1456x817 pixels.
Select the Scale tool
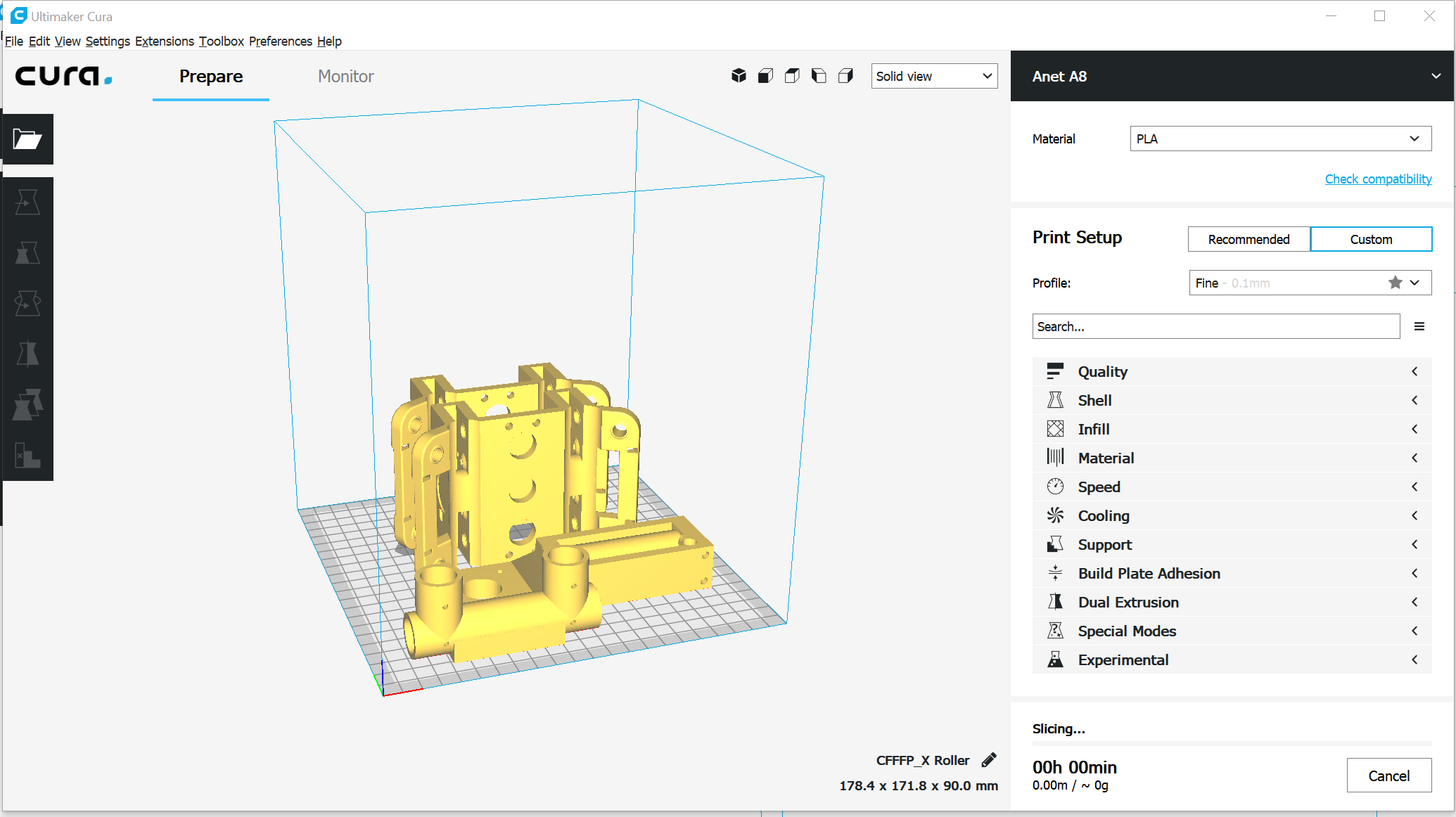pos(27,252)
